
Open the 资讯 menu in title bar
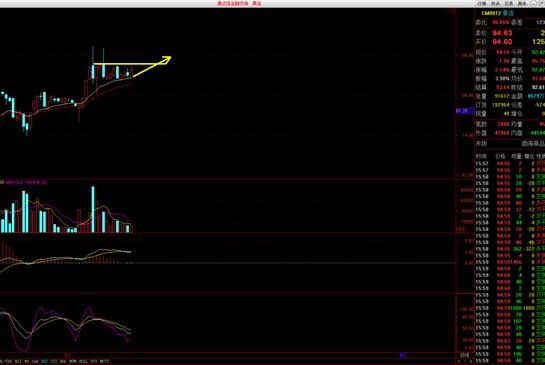click(495, 3)
